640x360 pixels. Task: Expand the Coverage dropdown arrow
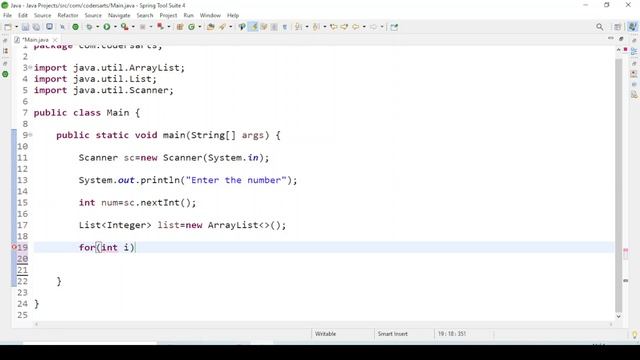[x=133, y=27]
